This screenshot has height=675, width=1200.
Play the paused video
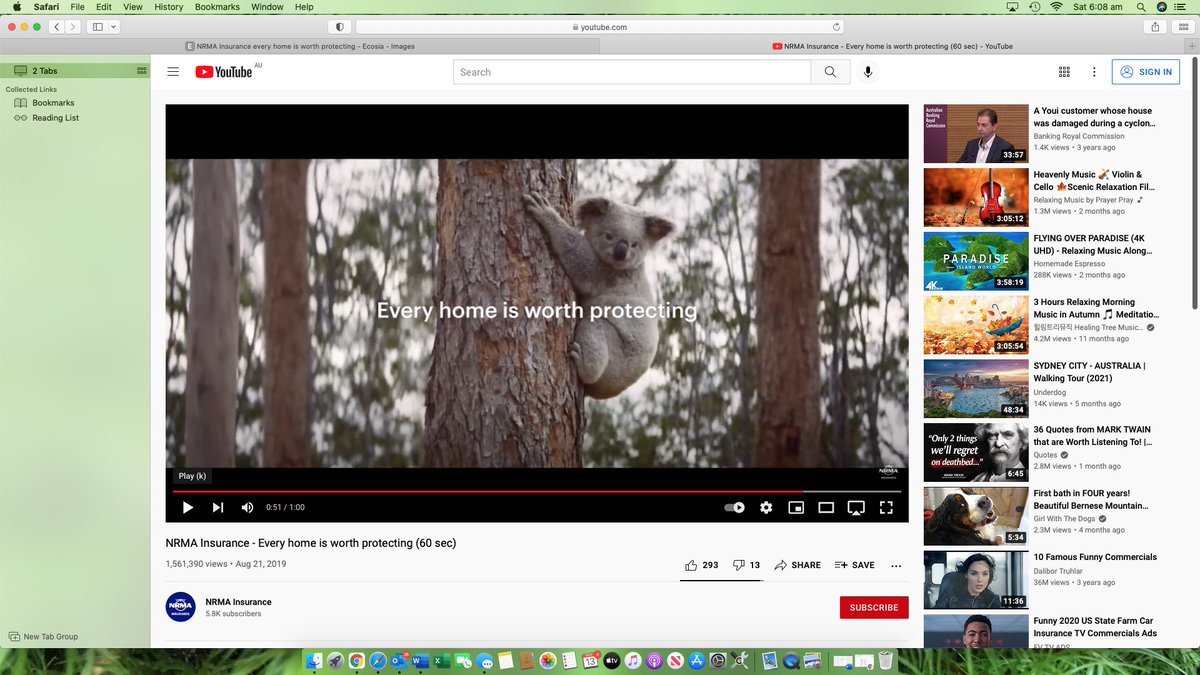coord(187,507)
